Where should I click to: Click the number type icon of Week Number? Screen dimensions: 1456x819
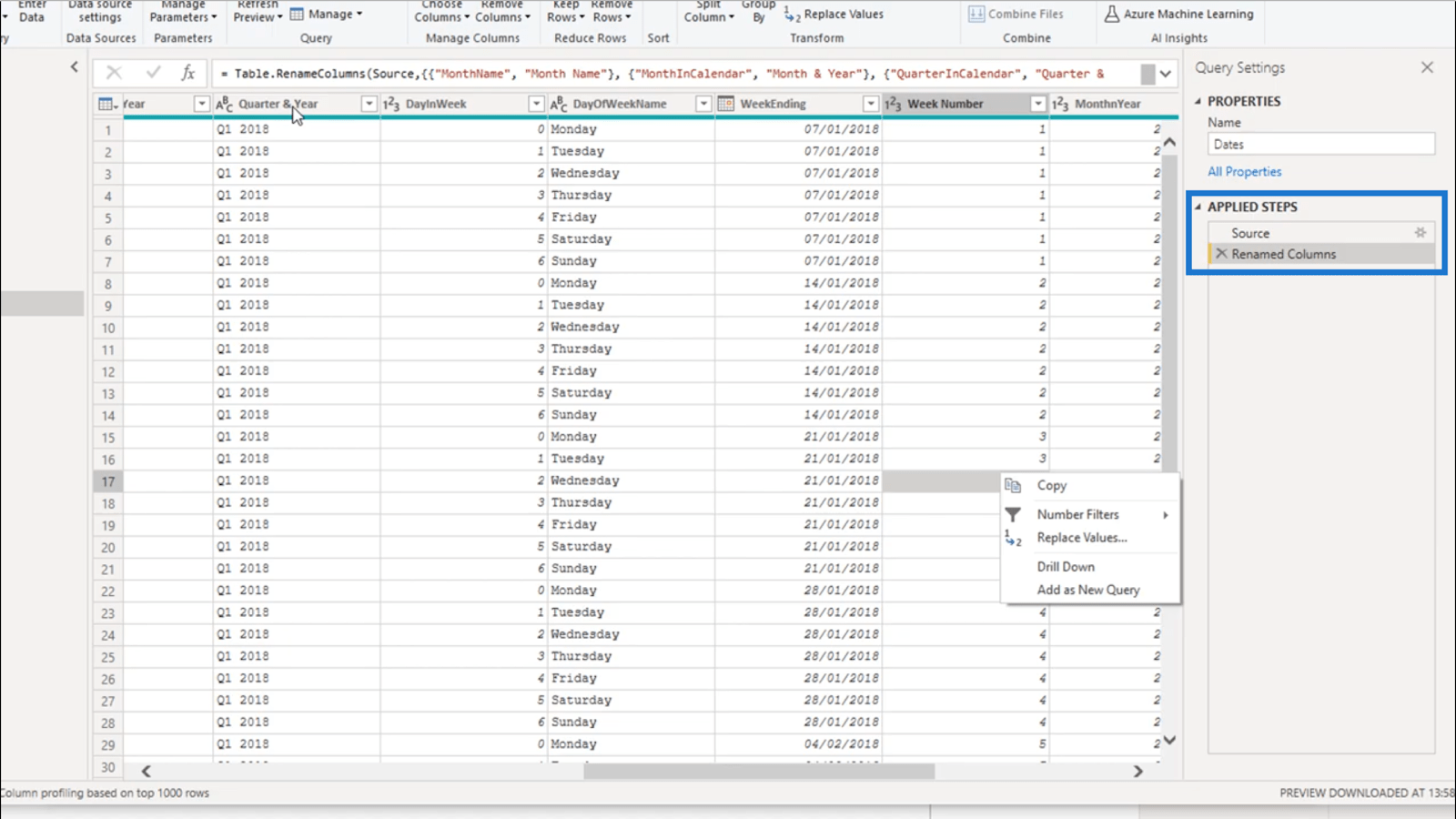[x=893, y=104]
